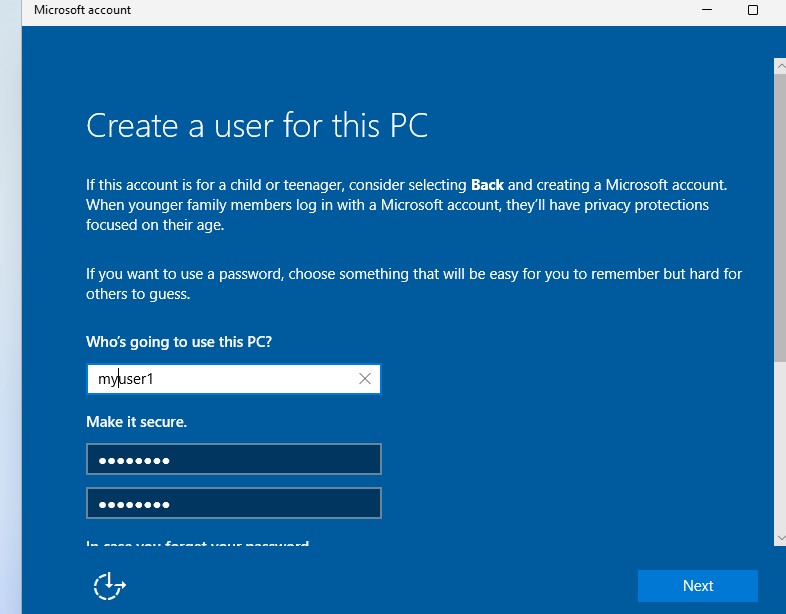The width and height of the screenshot is (786, 614).
Task: Click the Microsoft account title bar text
Action: point(82,10)
